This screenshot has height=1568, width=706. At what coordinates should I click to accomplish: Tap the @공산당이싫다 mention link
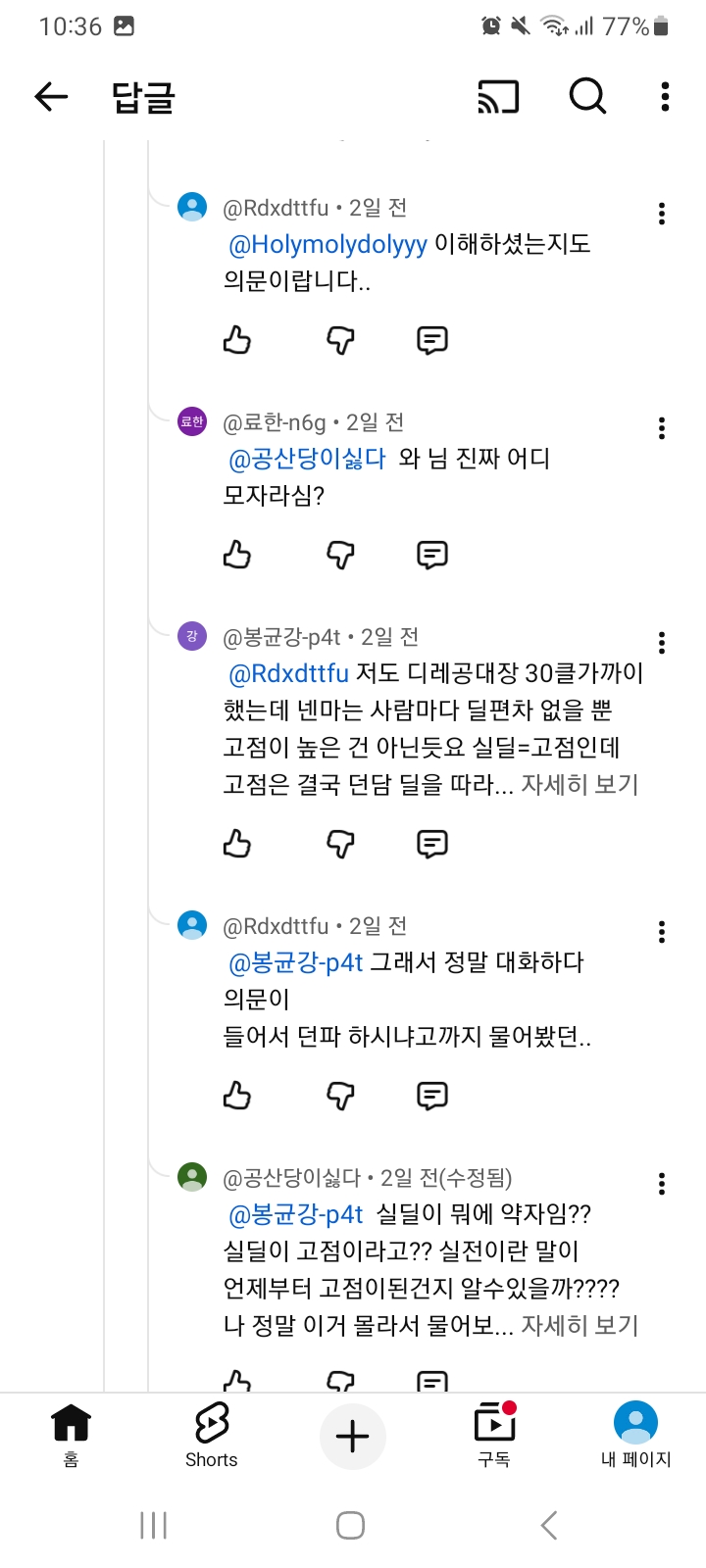click(x=307, y=459)
